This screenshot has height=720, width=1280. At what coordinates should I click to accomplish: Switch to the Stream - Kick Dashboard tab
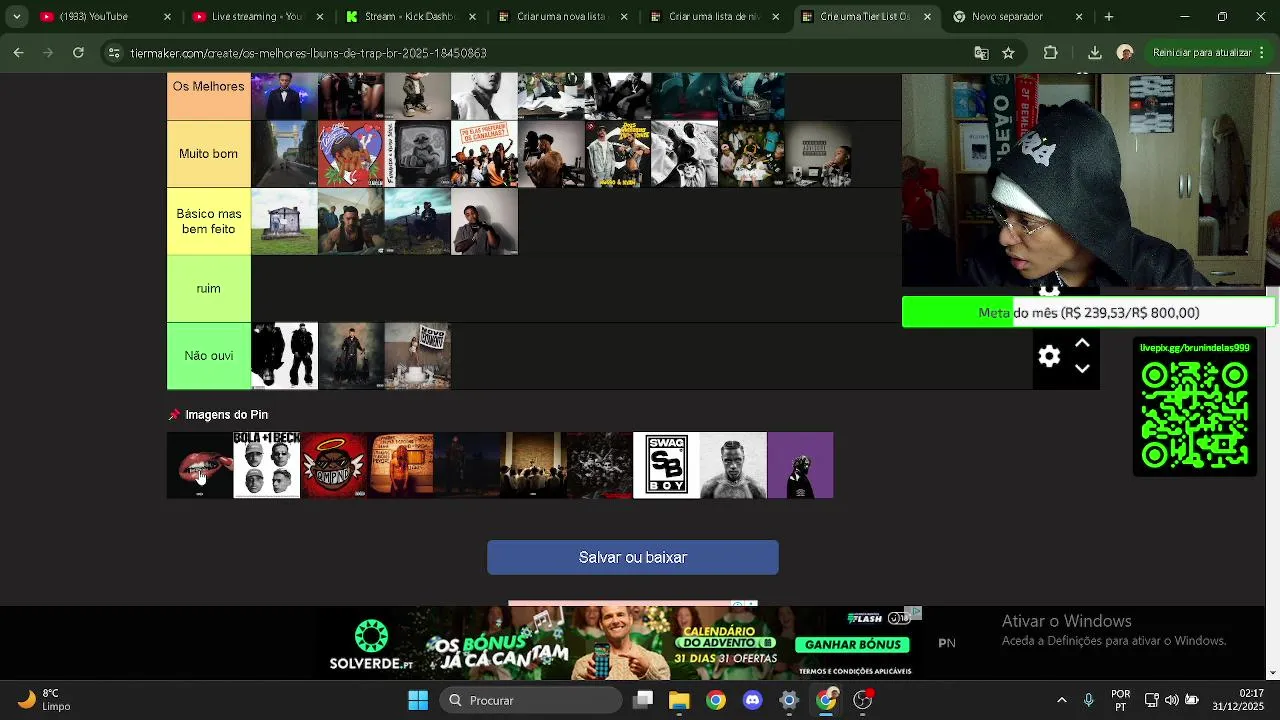click(x=410, y=16)
